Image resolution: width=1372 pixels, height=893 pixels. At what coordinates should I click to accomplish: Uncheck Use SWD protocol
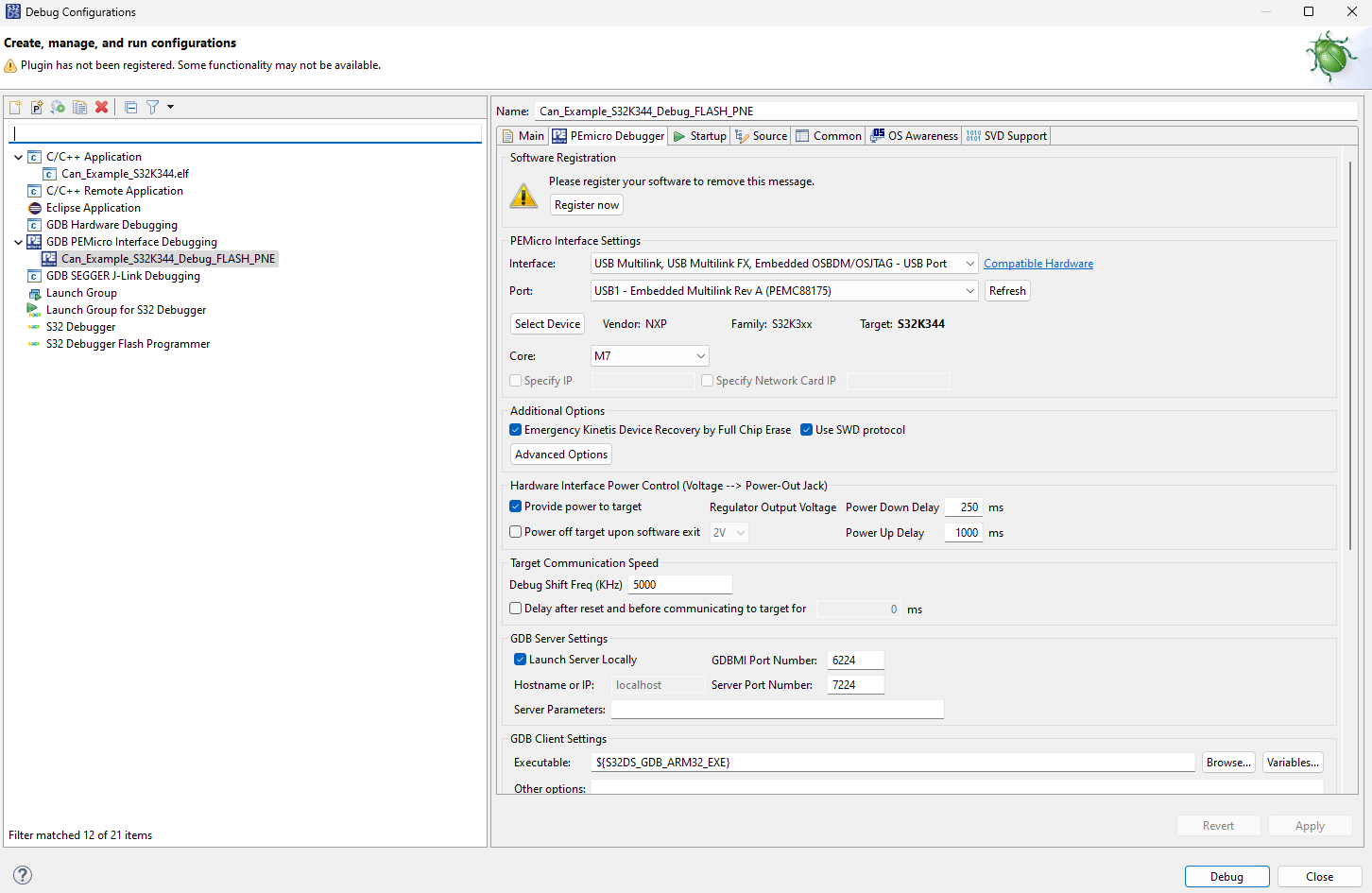coord(806,429)
